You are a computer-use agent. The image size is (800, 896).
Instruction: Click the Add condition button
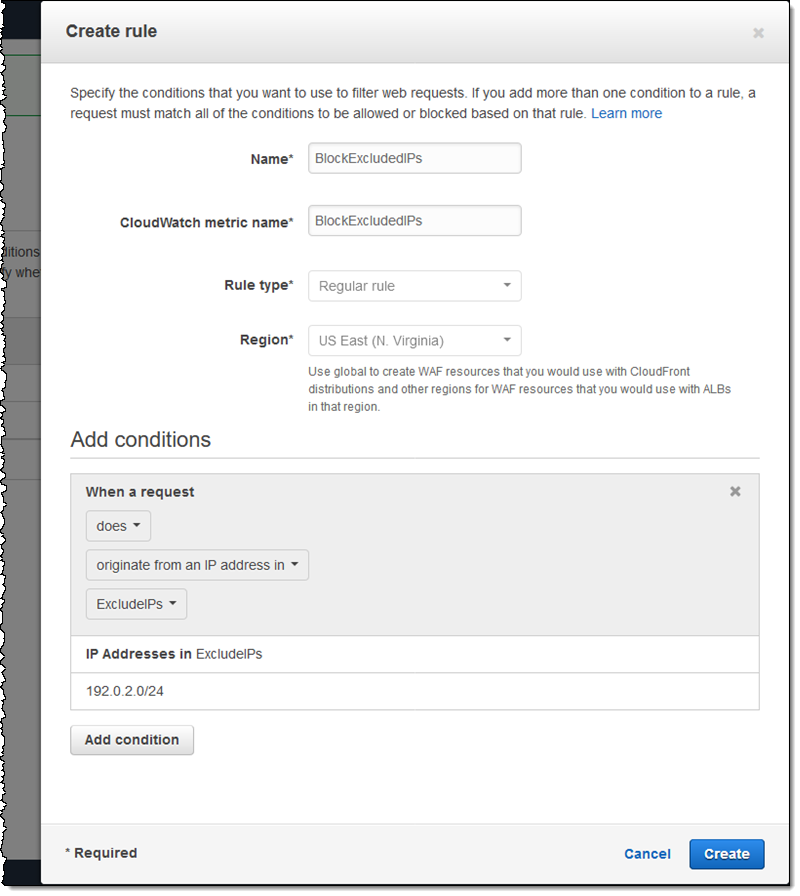[132, 740]
